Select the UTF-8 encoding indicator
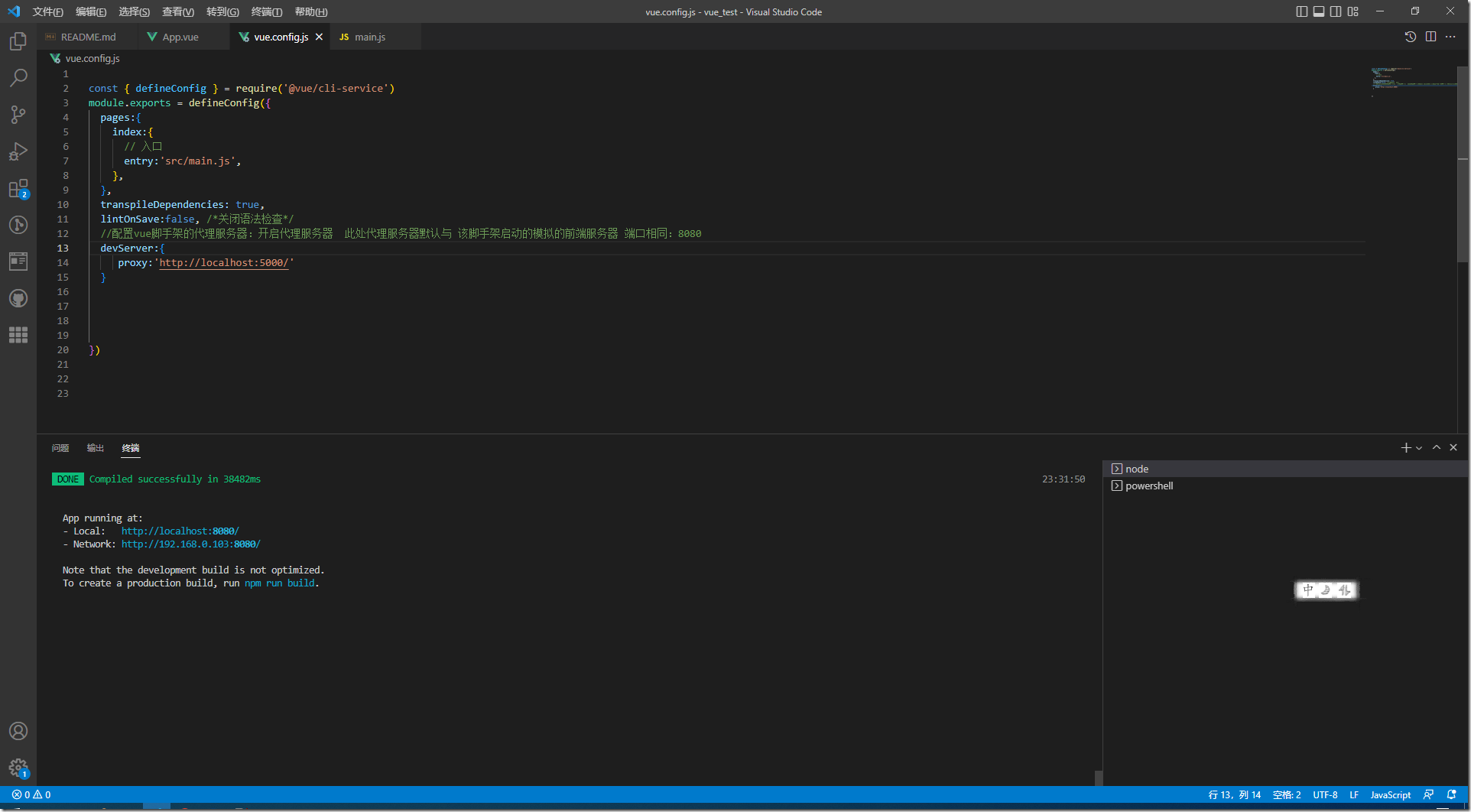Screen dimensions: 1471x812 1326,795
